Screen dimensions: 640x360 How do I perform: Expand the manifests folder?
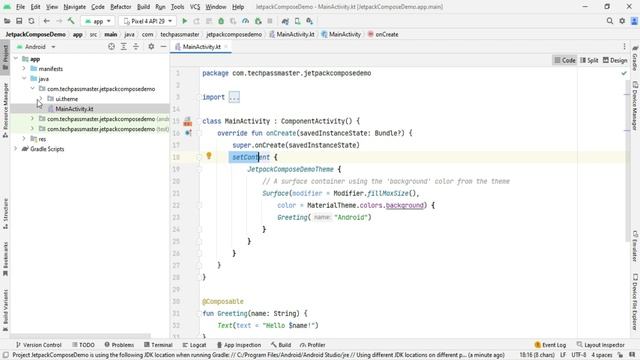click(24, 69)
